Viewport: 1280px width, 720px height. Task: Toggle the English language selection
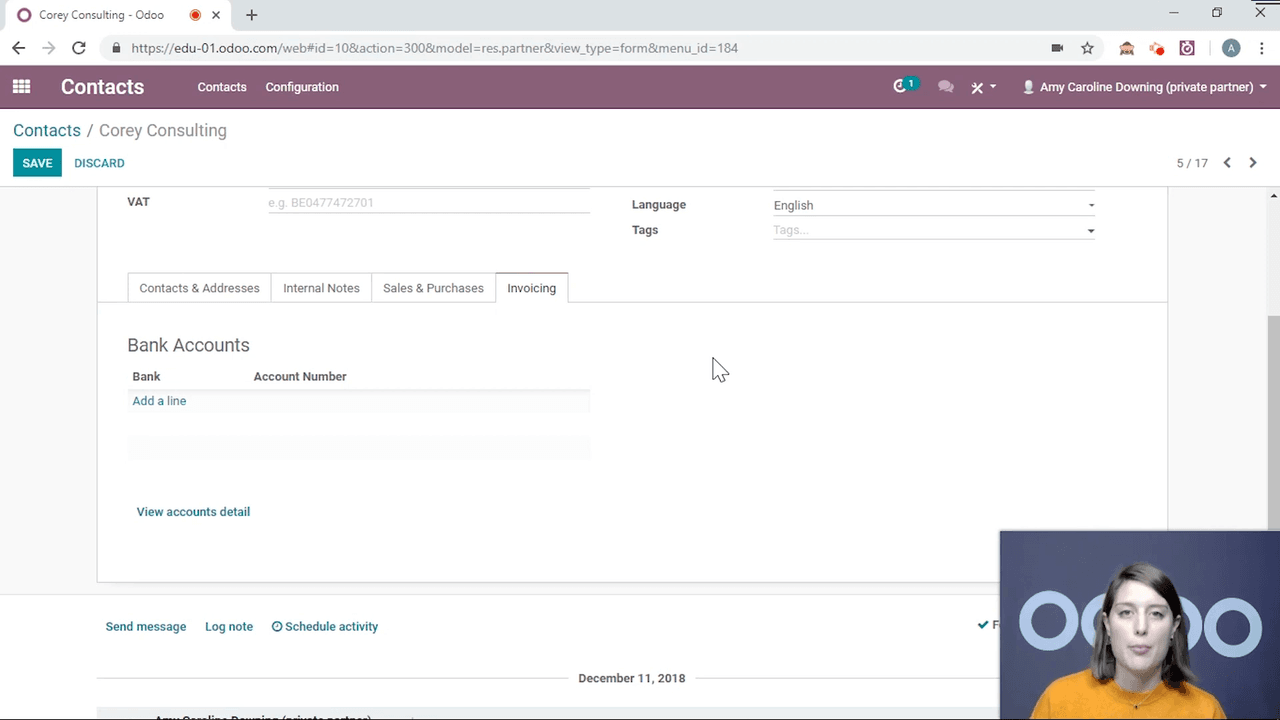tap(793, 205)
